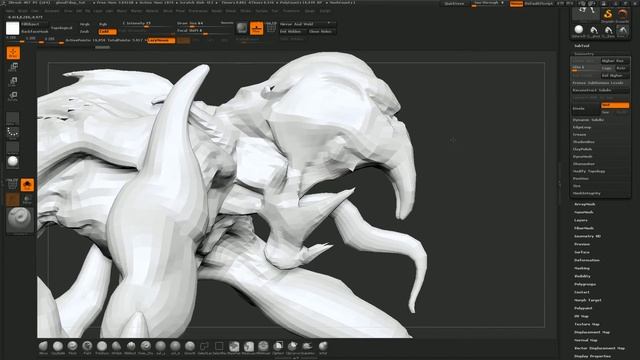This screenshot has height=360, width=640.
Task: Open the Dots stroke type picker
Action: [x=13, y=132]
